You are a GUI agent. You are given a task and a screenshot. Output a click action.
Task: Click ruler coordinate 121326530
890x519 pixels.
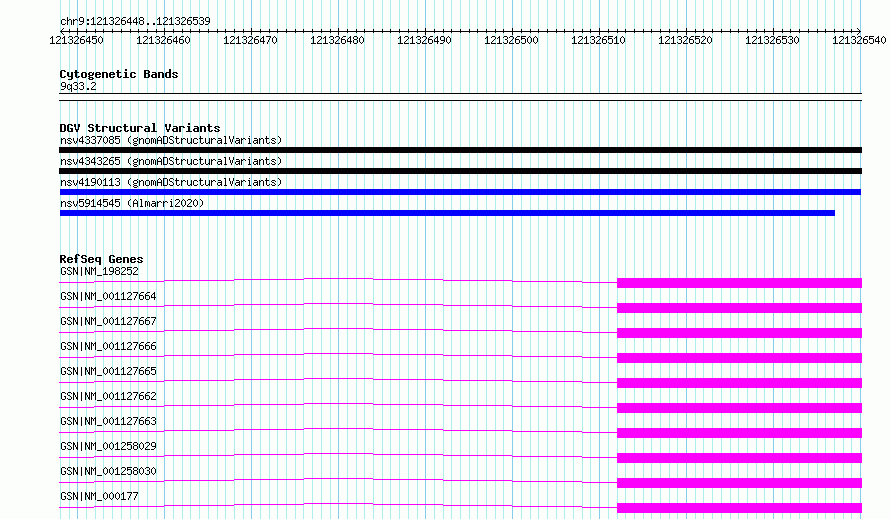(772, 40)
